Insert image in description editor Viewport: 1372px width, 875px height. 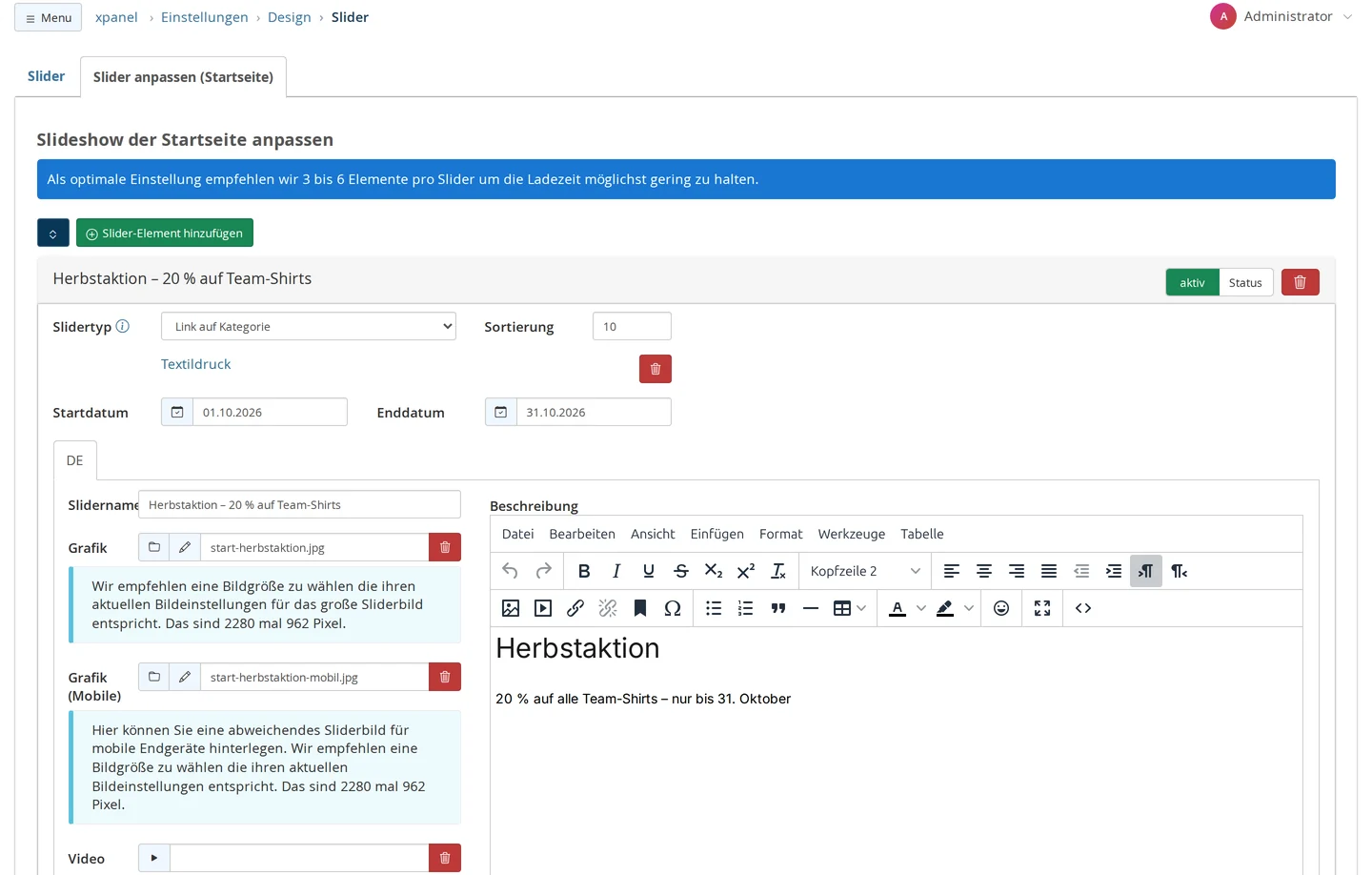[511, 608]
